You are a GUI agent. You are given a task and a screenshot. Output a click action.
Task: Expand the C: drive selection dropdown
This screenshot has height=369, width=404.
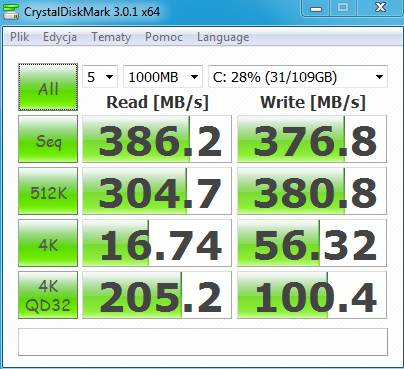click(298, 77)
